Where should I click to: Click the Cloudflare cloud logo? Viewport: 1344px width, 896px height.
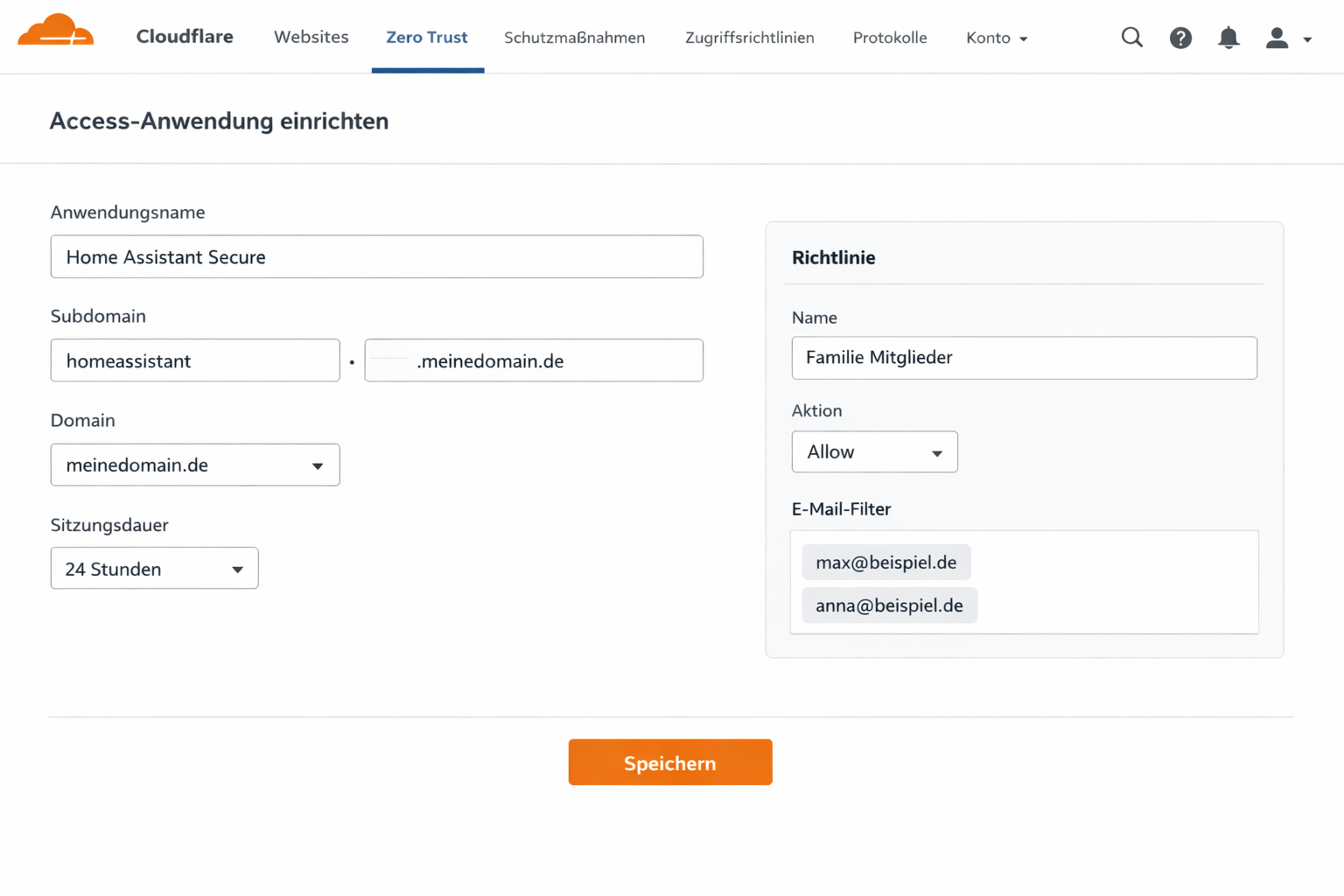[56, 31]
